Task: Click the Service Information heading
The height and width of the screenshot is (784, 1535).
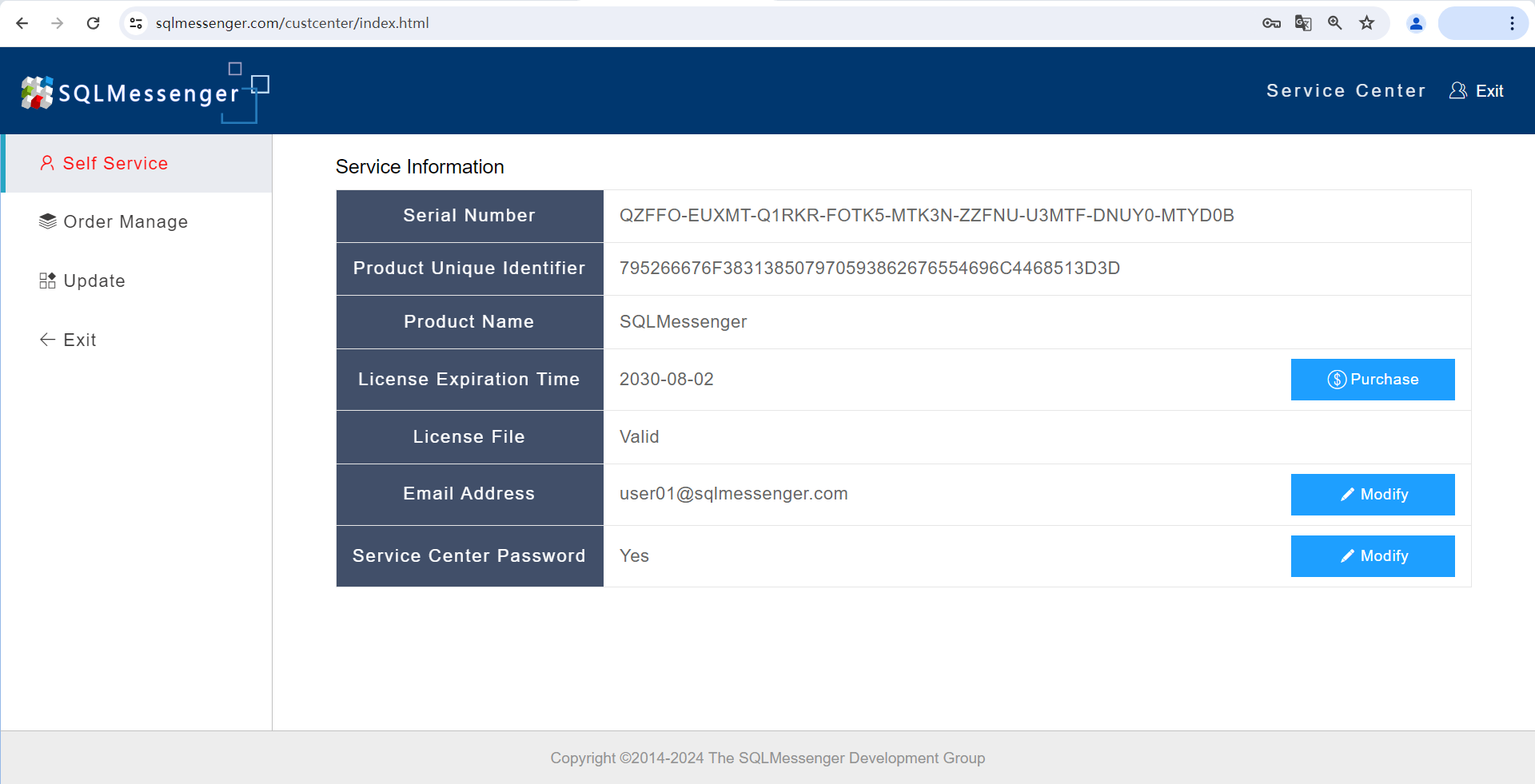Action: click(x=420, y=167)
